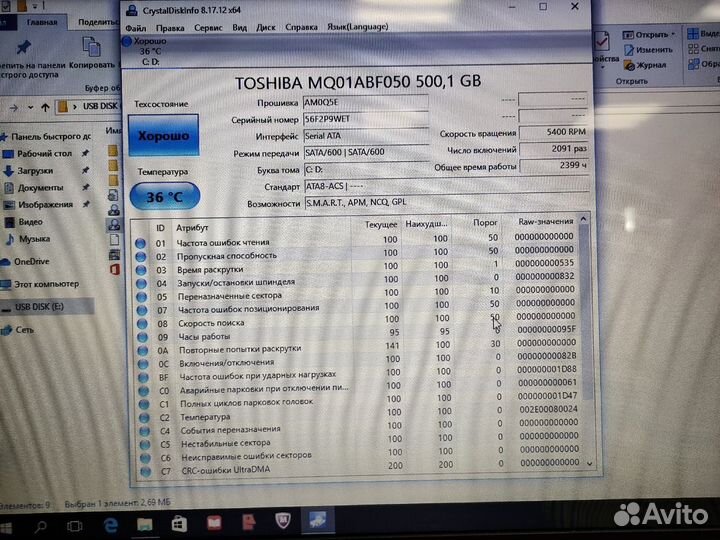Image resolution: width=720 pixels, height=540 pixels.
Task: Click status icon of row 05 Переназначенные сектора
Action: tap(142, 297)
